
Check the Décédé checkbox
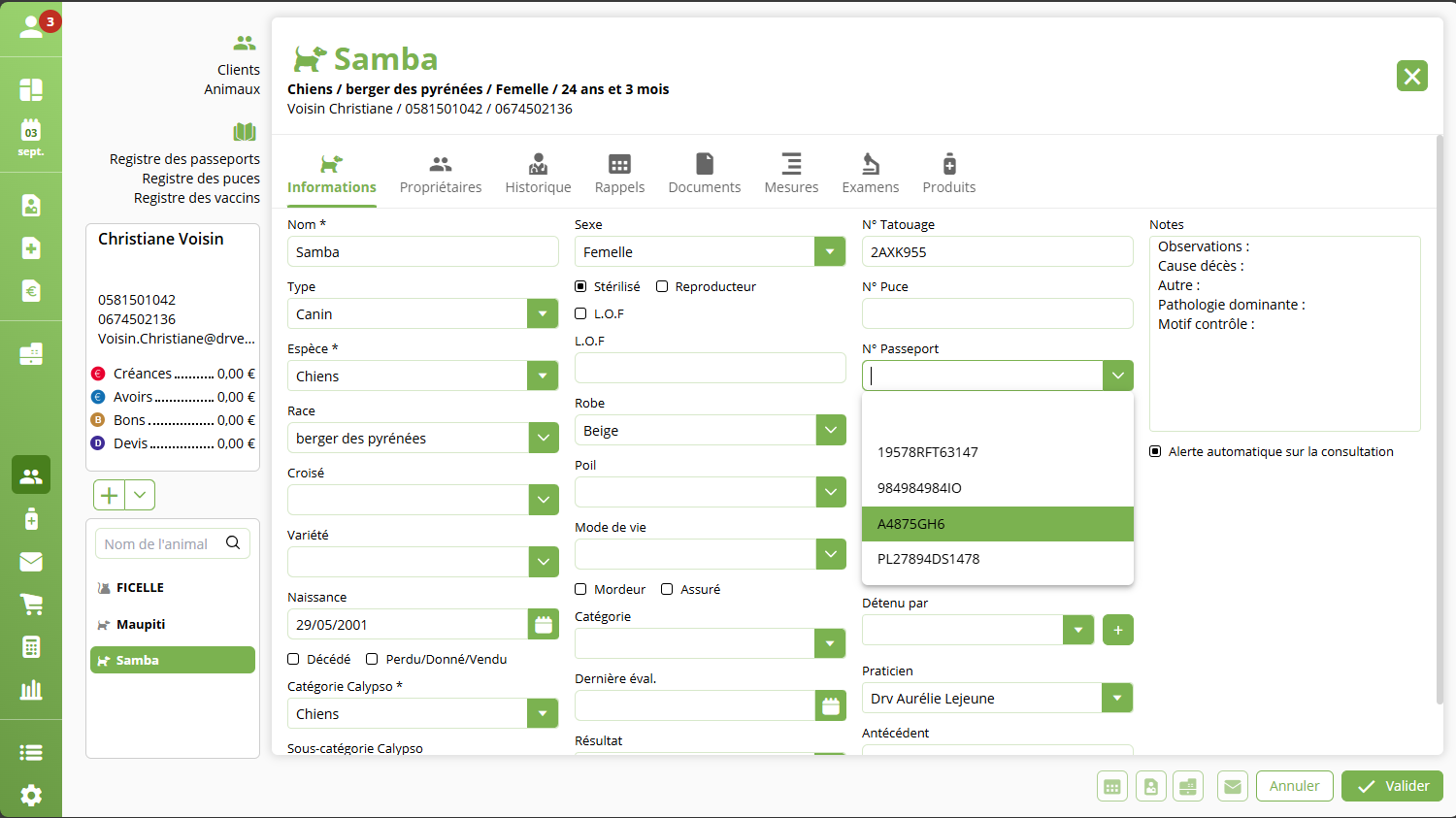coord(294,659)
